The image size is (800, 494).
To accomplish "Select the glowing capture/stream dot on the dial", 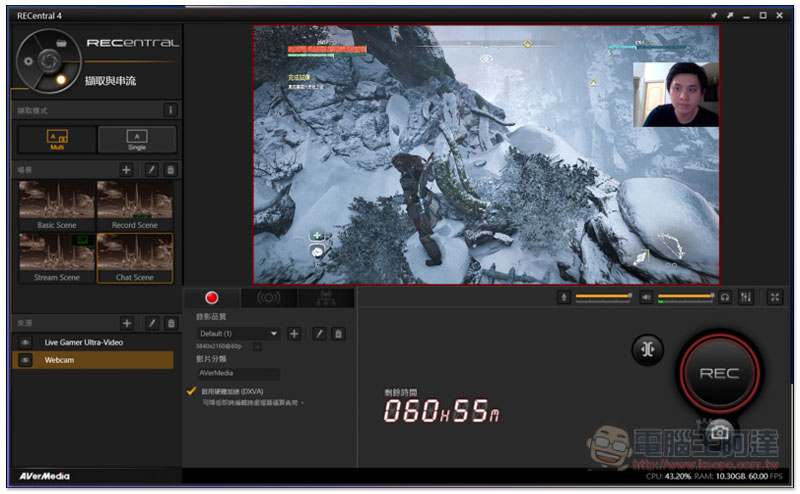I will tap(61, 80).
